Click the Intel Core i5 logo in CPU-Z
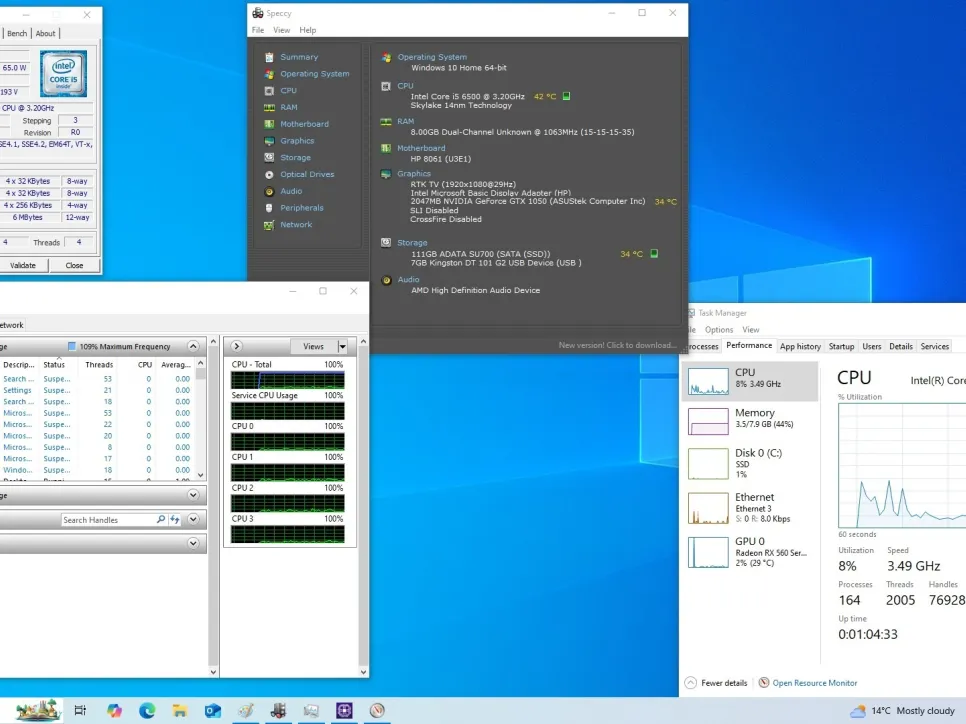Screen dimensions: 966x724 (x=63, y=74)
